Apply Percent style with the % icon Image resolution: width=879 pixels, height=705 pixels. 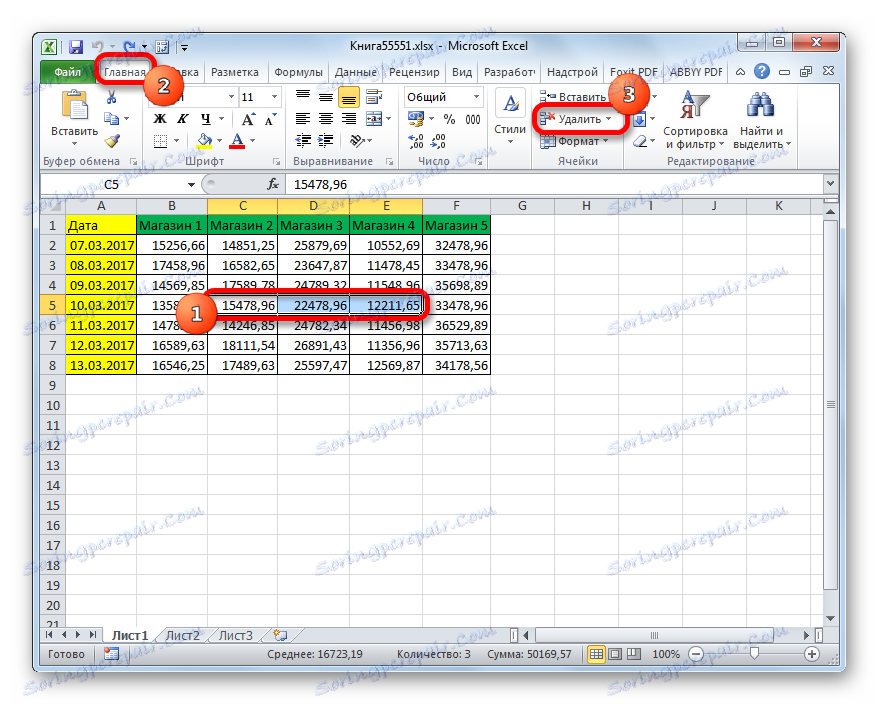click(x=449, y=119)
